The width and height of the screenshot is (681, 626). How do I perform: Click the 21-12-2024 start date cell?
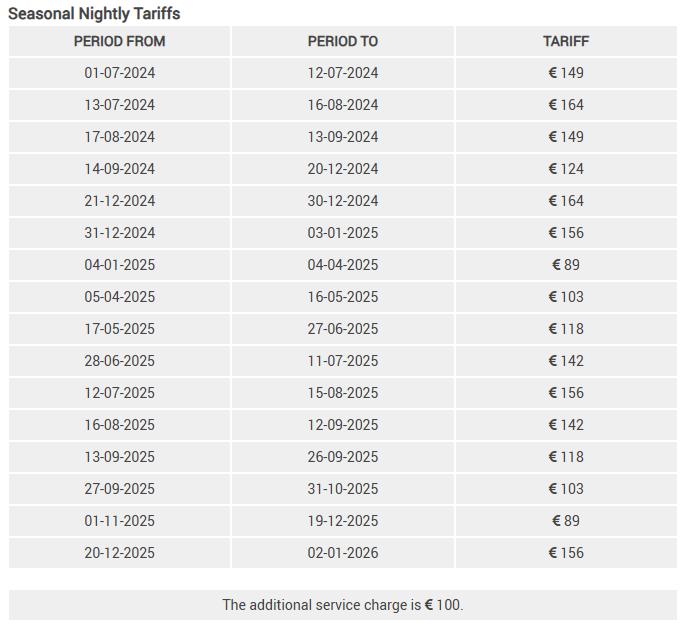point(120,201)
